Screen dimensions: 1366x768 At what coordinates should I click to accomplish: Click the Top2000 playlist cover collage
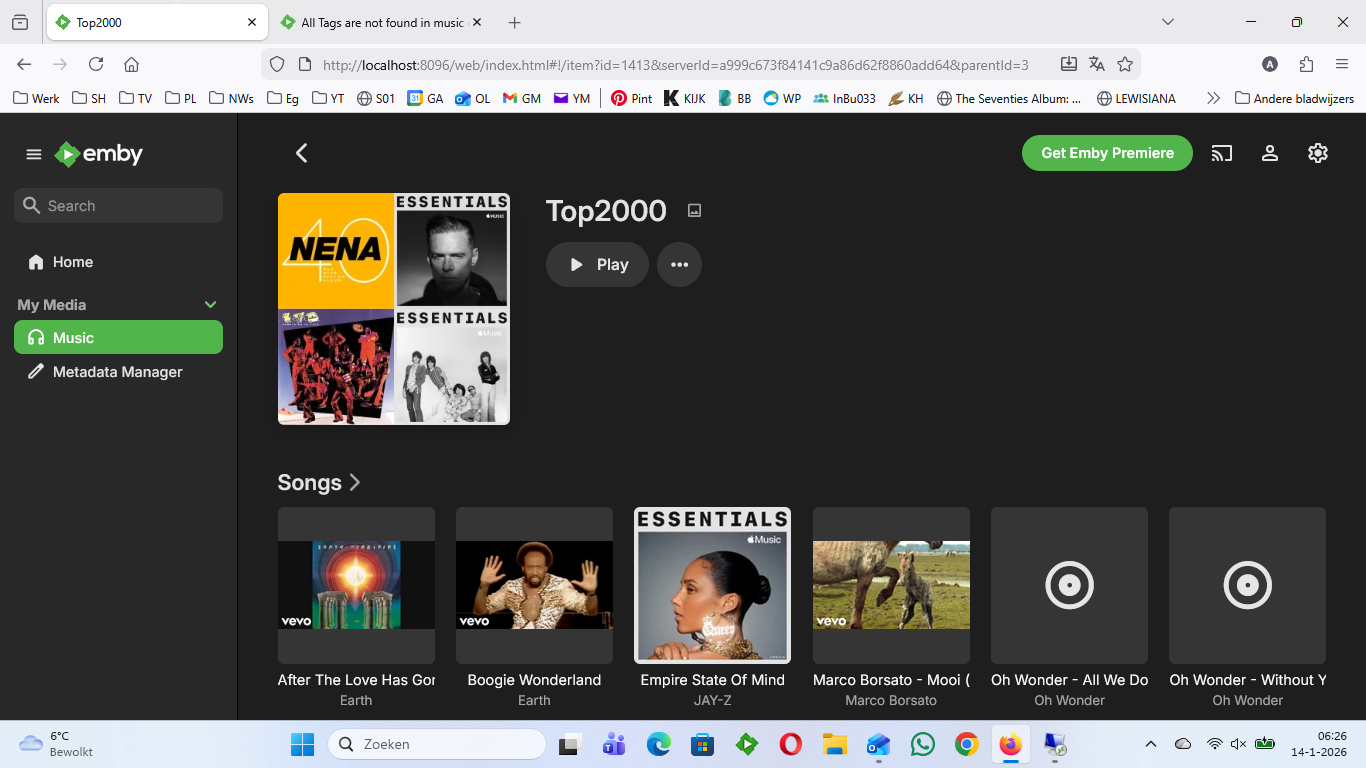394,309
